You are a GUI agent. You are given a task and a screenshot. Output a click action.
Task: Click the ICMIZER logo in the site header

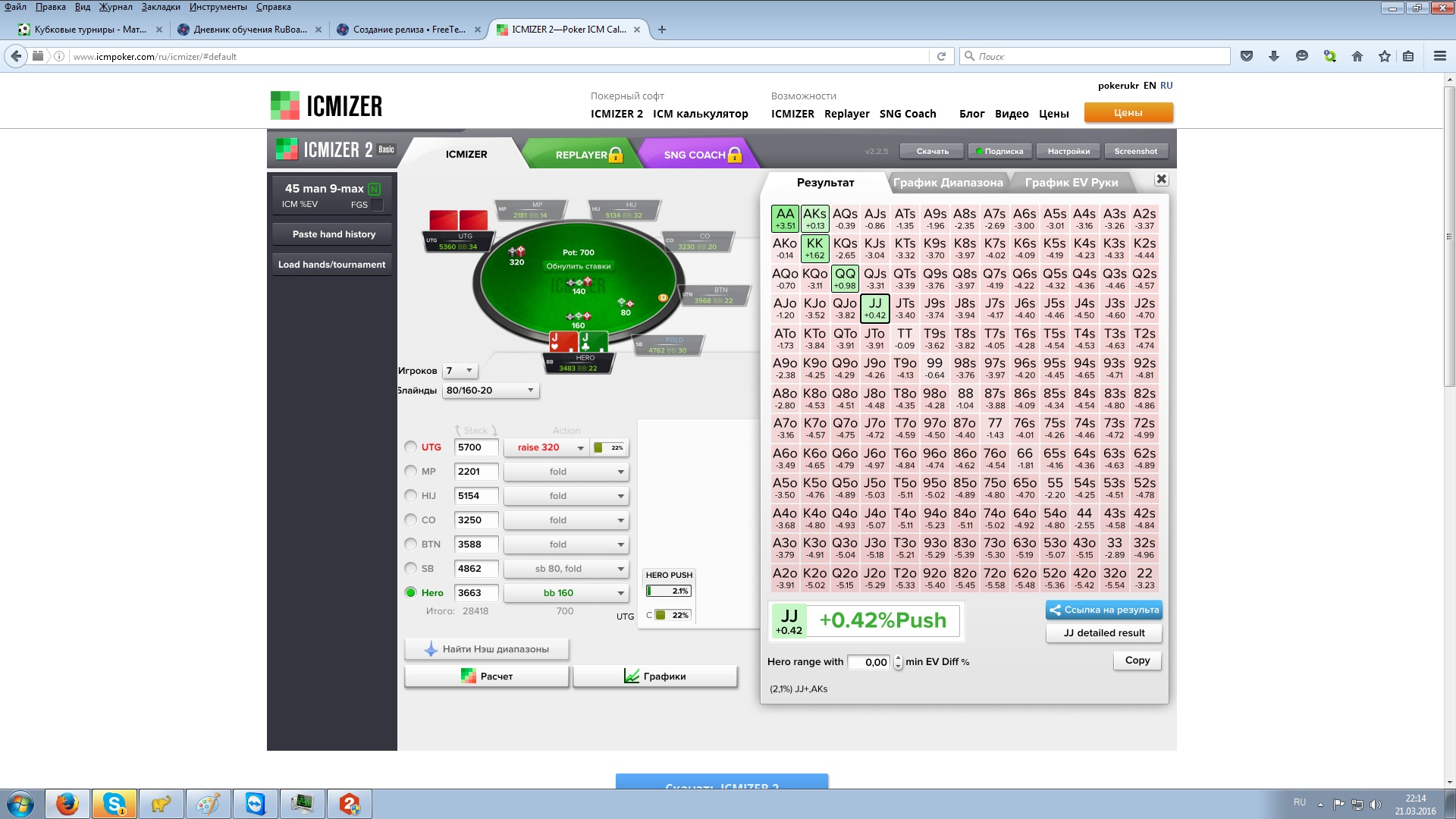pos(327,105)
